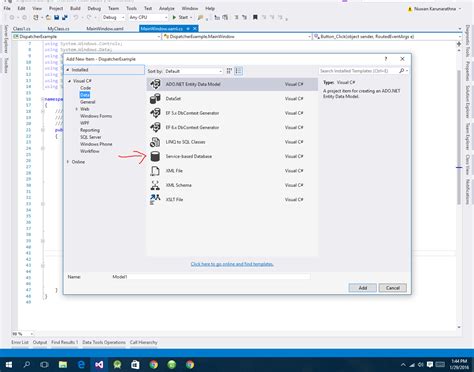Open the Error List bottom tab
The height and width of the screenshot is (372, 474).
[20, 342]
